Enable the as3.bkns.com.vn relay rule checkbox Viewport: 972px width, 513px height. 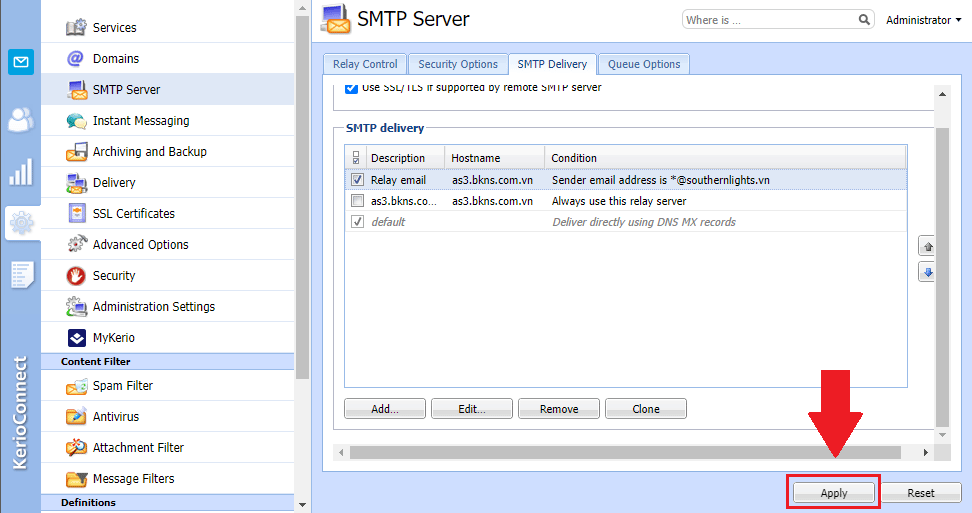357,201
